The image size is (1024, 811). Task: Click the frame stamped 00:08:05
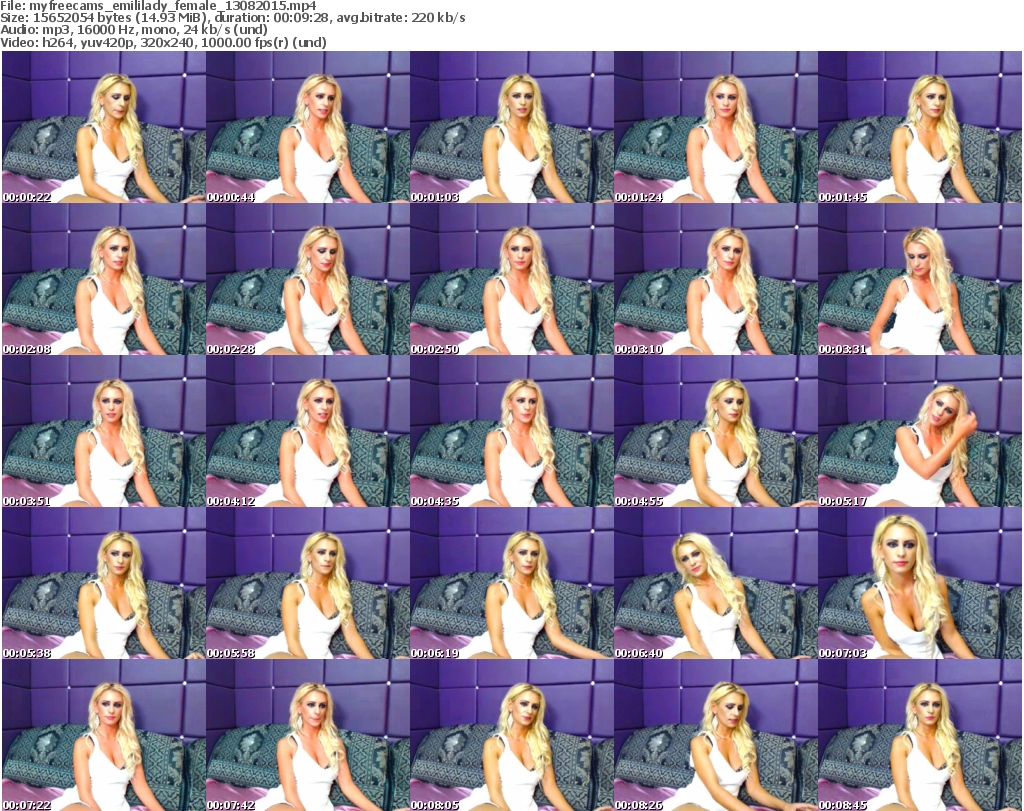[512, 735]
